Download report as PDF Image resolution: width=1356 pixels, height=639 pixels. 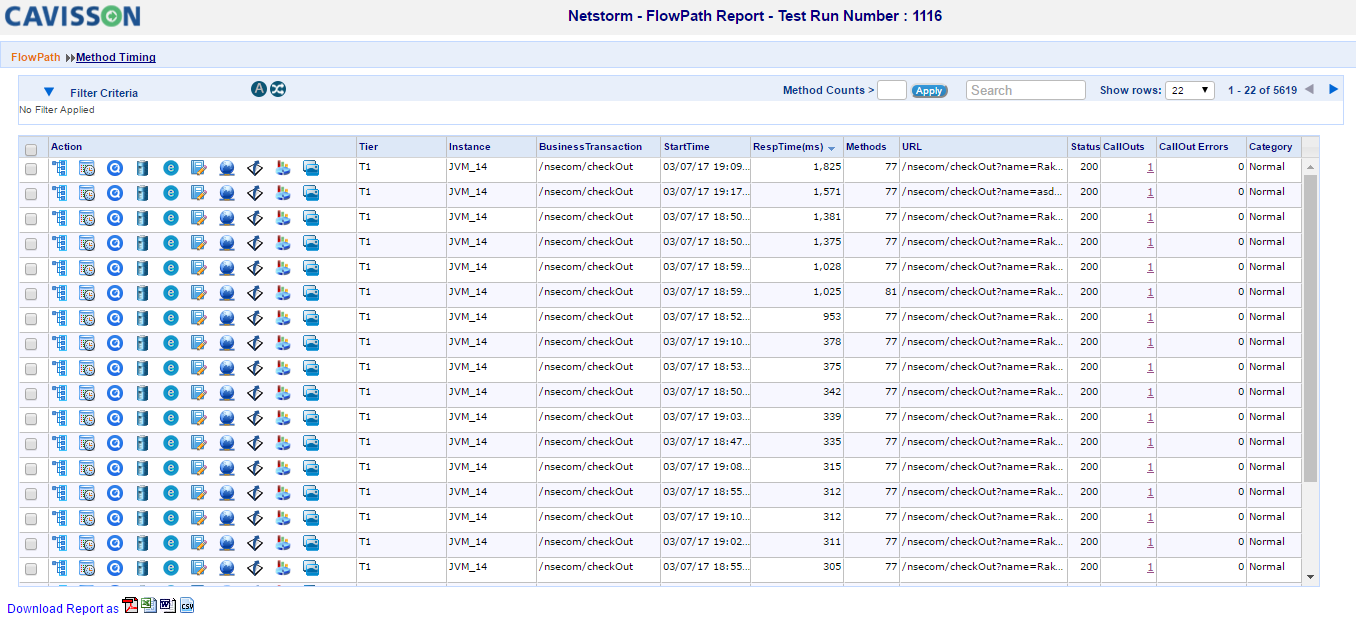point(130,606)
